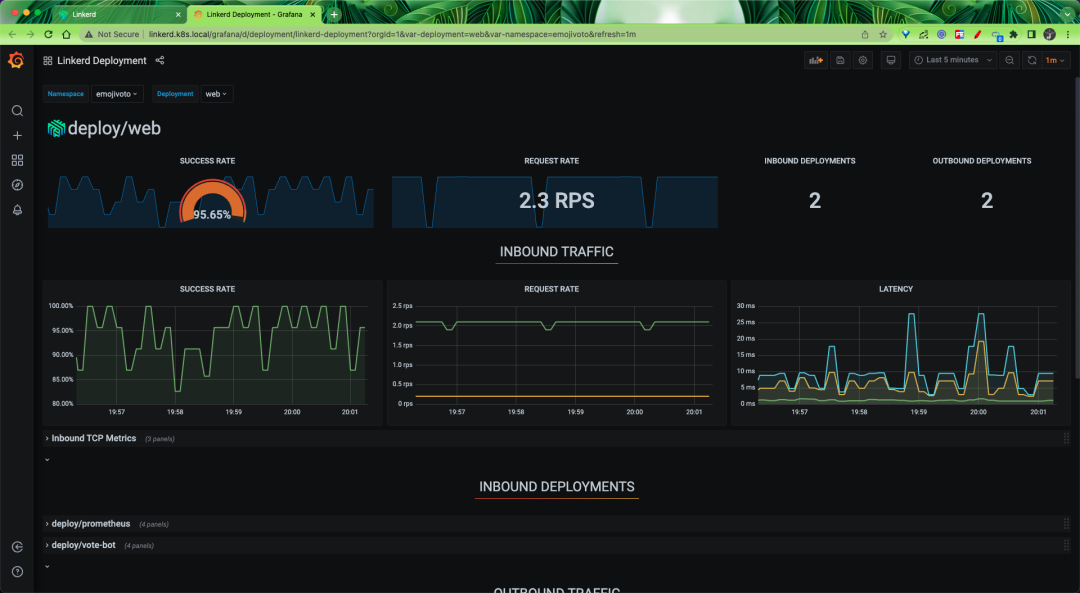Click the Linkerd Deployment dashboard title

point(102,61)
